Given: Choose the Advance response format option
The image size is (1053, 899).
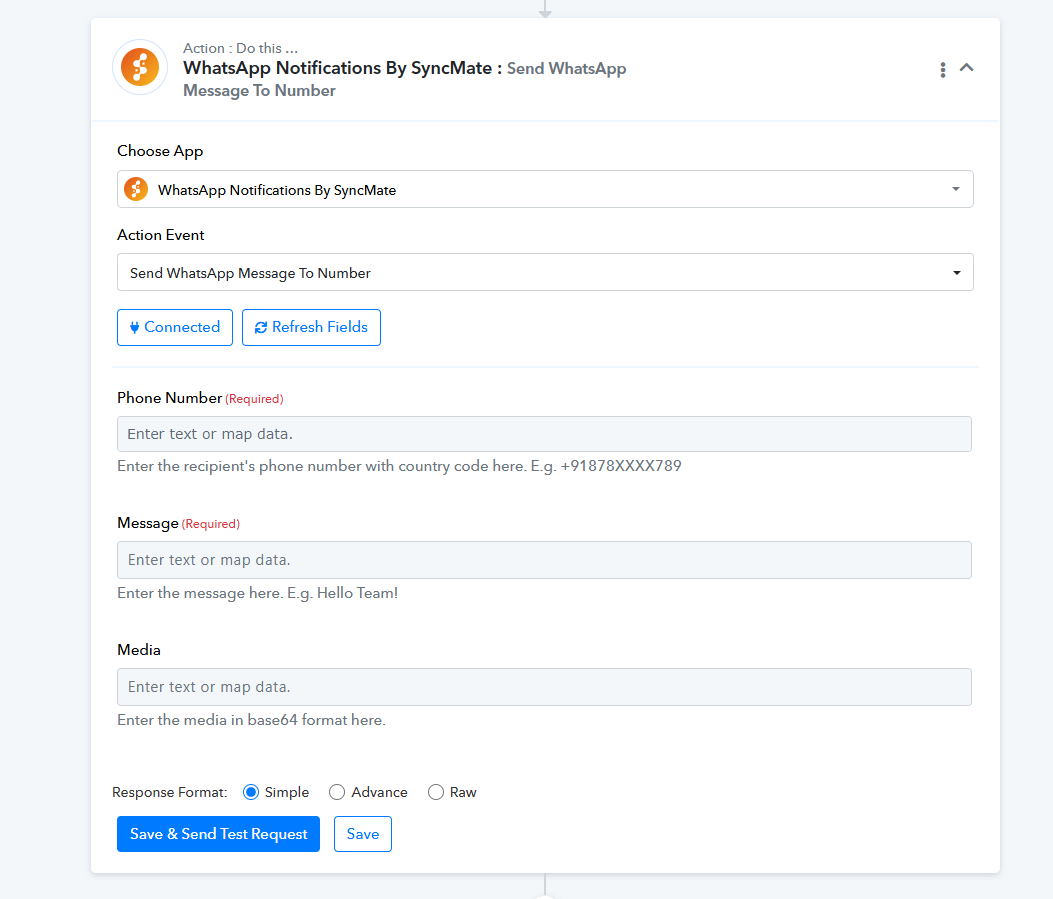Looking at the screenshot, I should pyautogui.click(x=337, y=792).
